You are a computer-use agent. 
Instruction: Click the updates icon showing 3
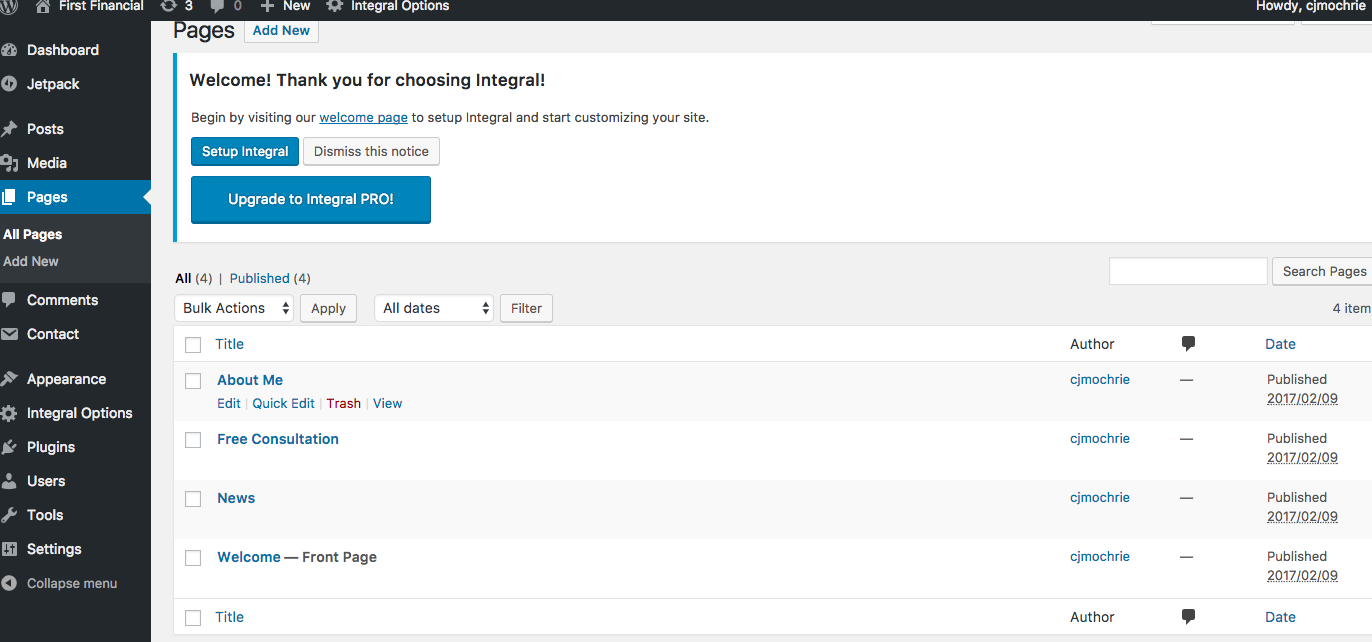(168, 6)
